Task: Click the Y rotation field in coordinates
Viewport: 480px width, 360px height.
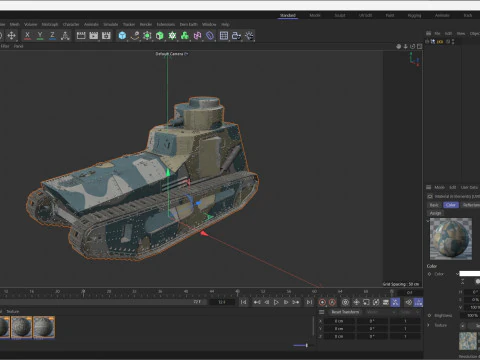Action: pyautogui.click(x=372, y=329)
